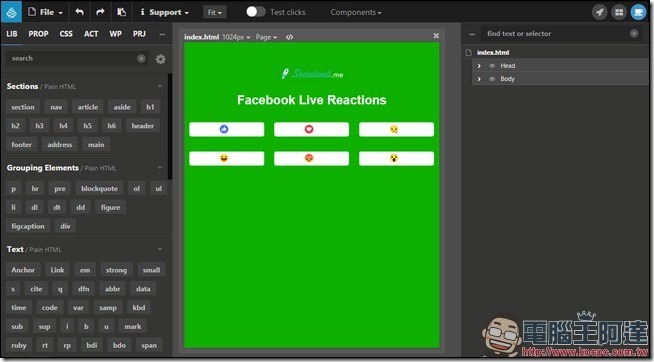Toggle visibility eye for Head node
654x362 pixels.
(x=492, y=66)
